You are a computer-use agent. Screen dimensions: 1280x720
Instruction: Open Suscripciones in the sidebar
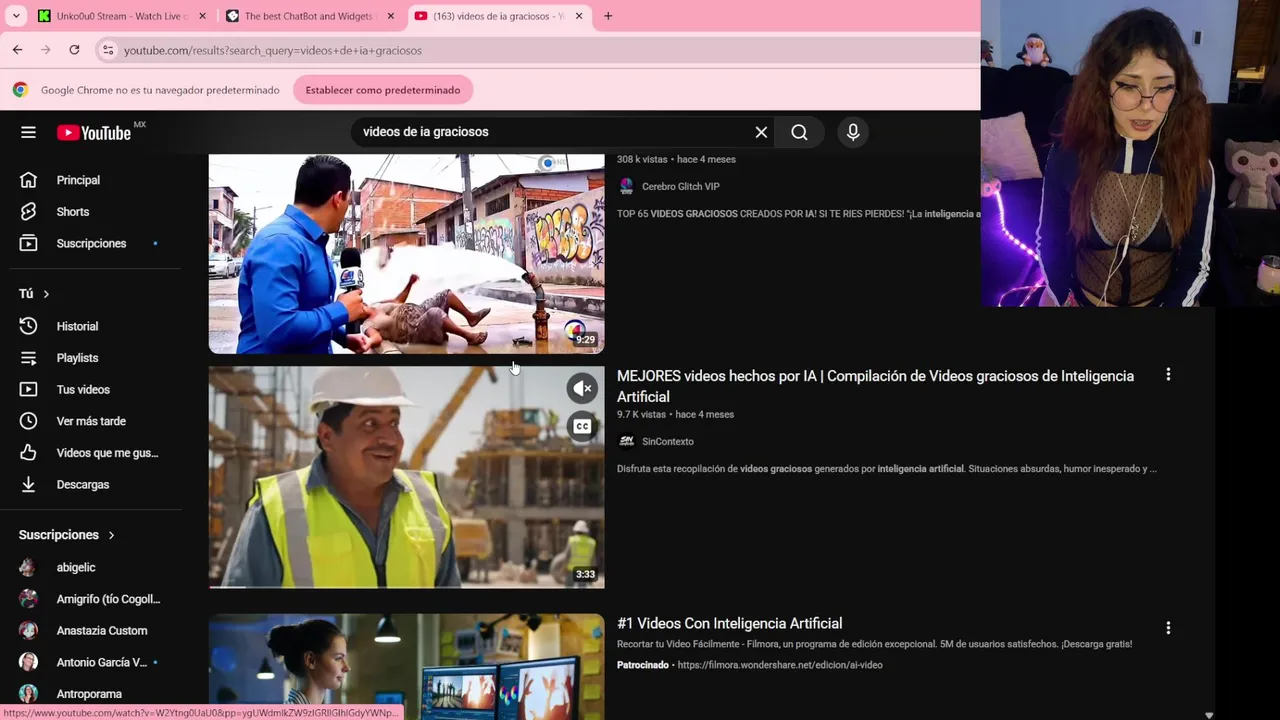91,243
